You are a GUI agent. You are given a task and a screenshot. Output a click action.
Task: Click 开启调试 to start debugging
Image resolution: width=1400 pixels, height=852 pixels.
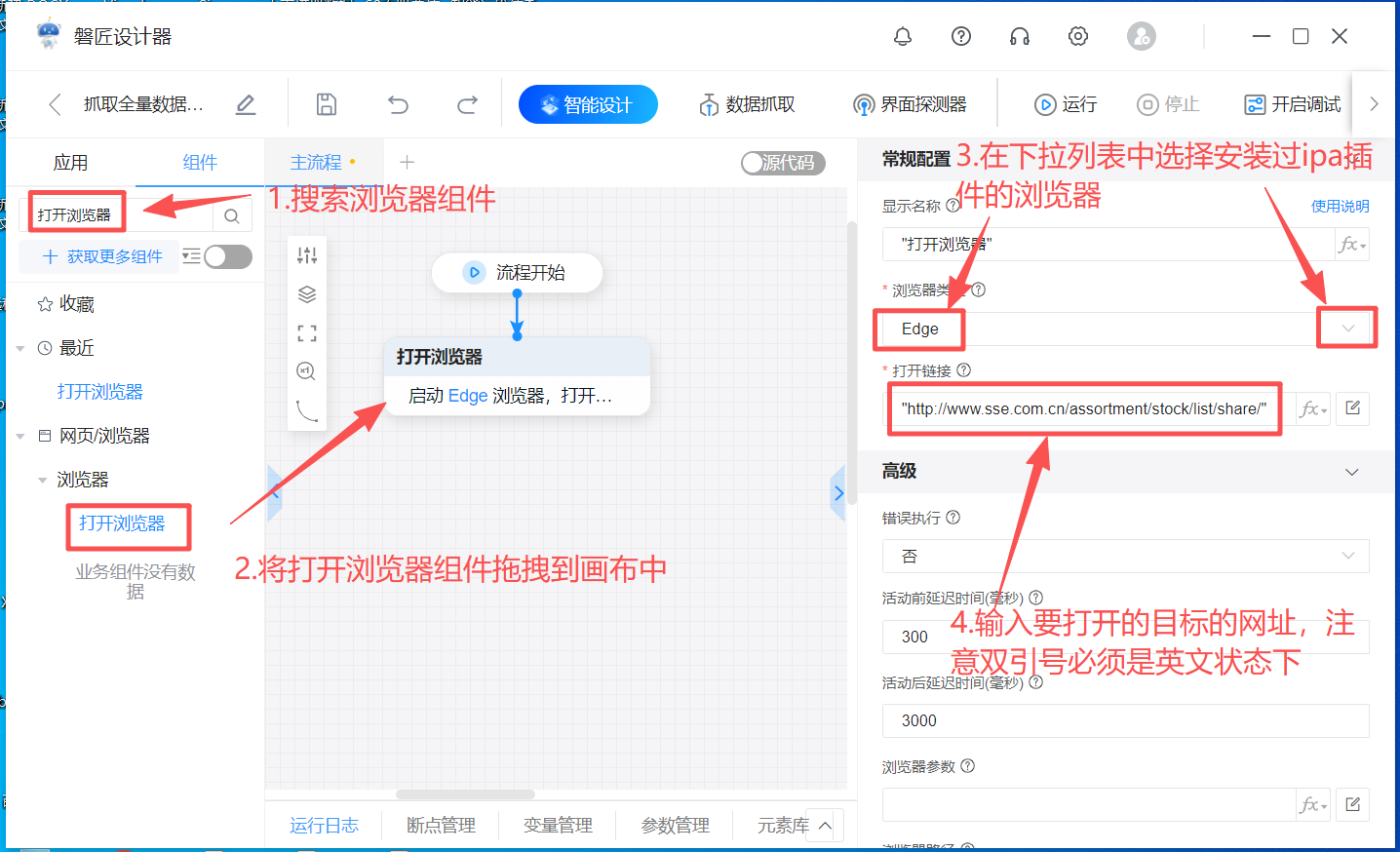(1293, 104)
